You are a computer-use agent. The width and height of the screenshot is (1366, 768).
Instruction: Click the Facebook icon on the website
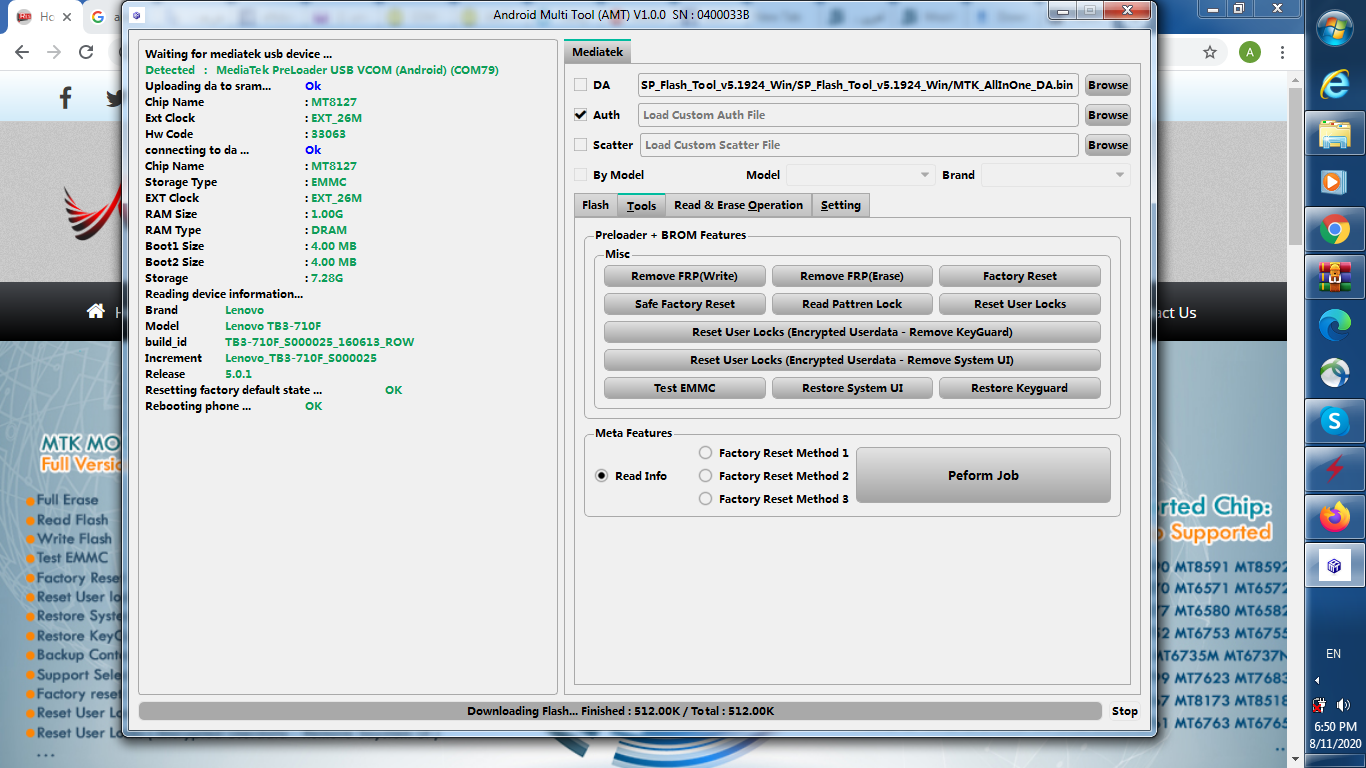(x=66, y=97)
